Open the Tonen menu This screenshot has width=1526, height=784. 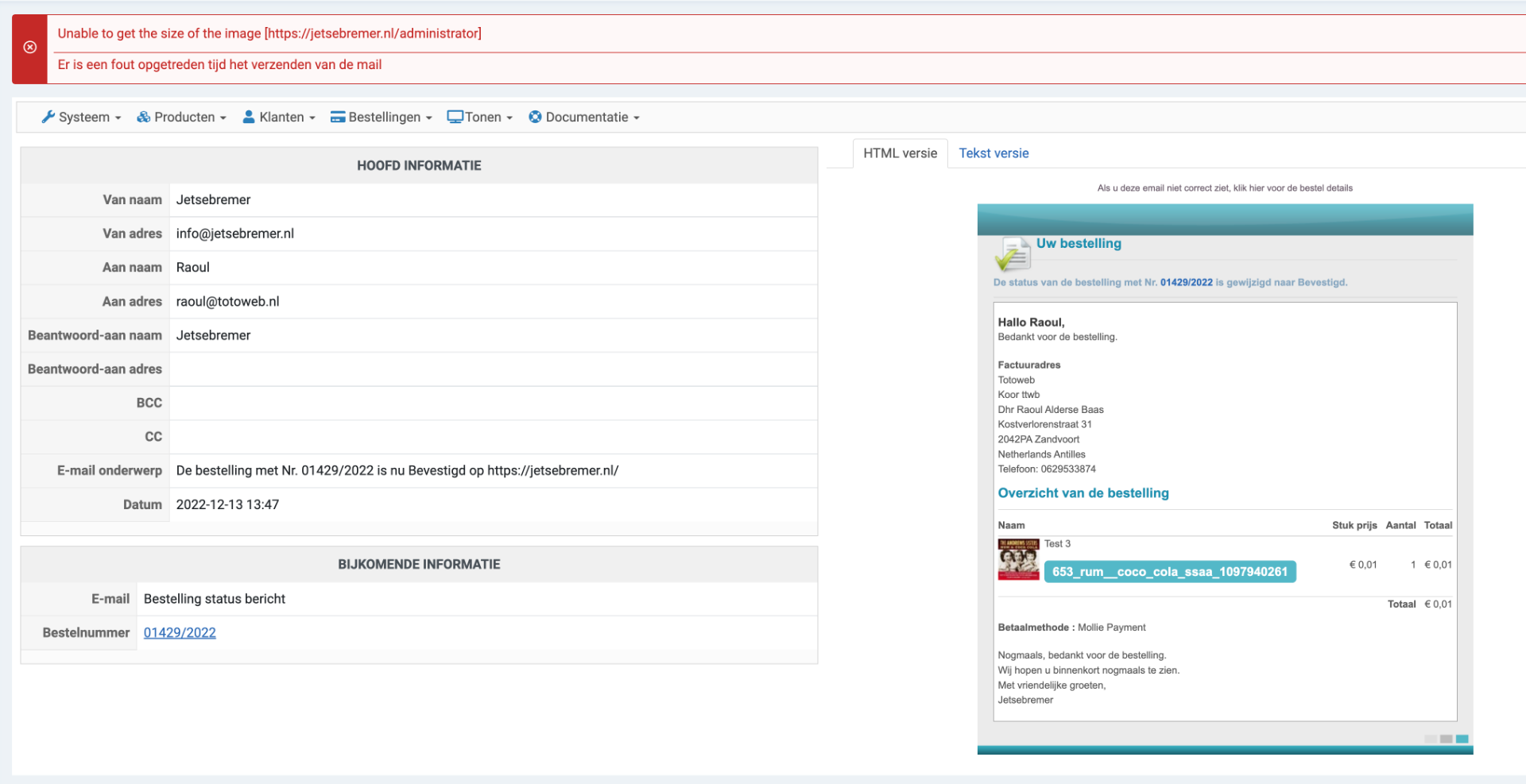(x=480, y=117)
